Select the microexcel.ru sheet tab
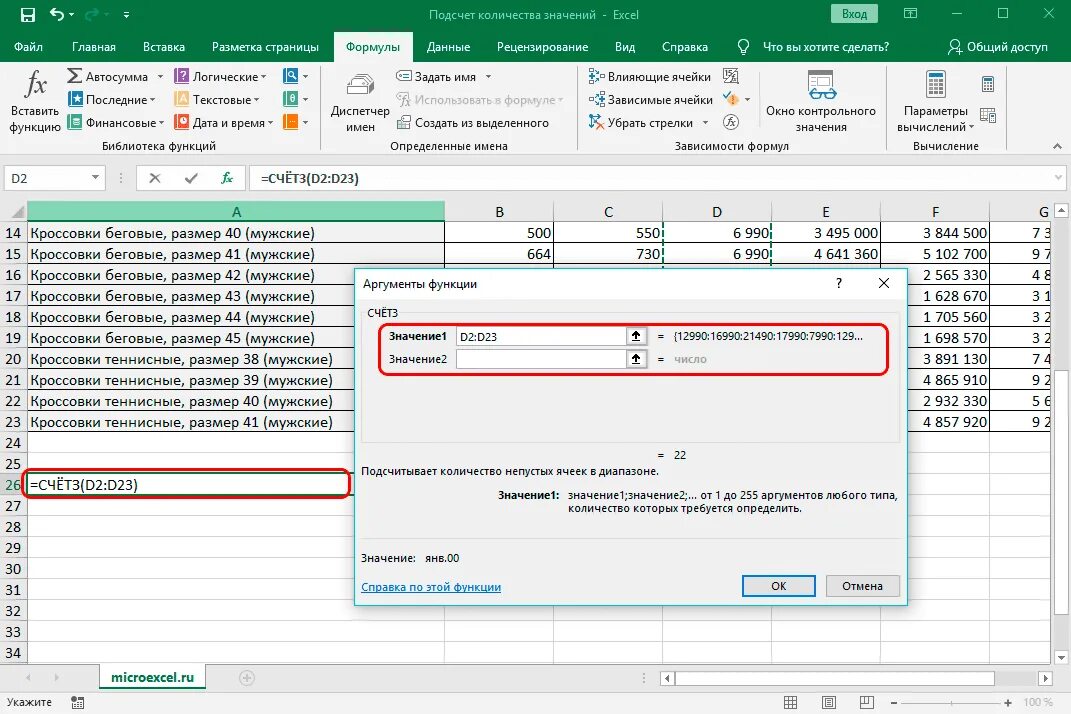The image size is (1071, 714). [x=152, y=677]
